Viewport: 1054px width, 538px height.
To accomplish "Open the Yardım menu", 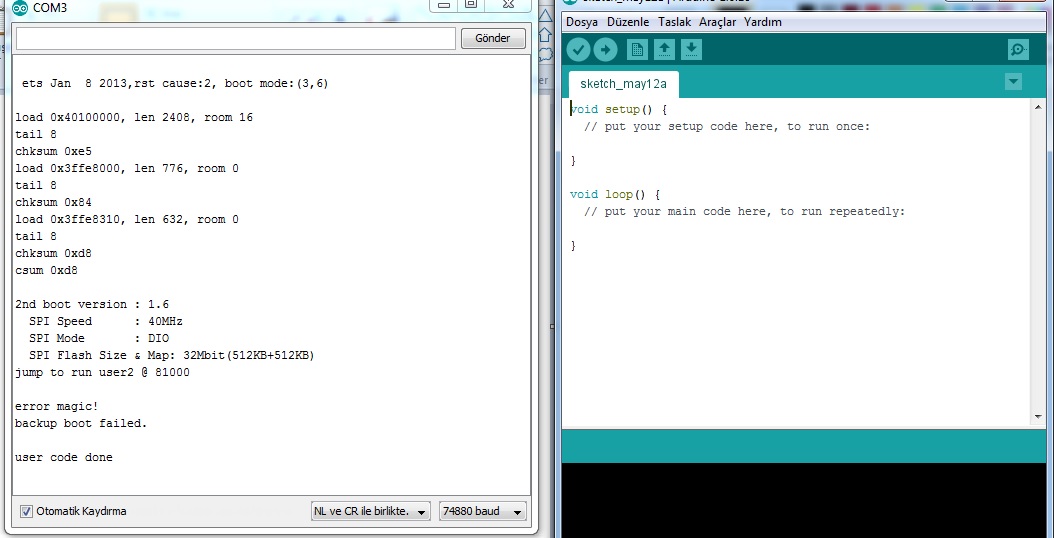I will (x=763, y=22).
